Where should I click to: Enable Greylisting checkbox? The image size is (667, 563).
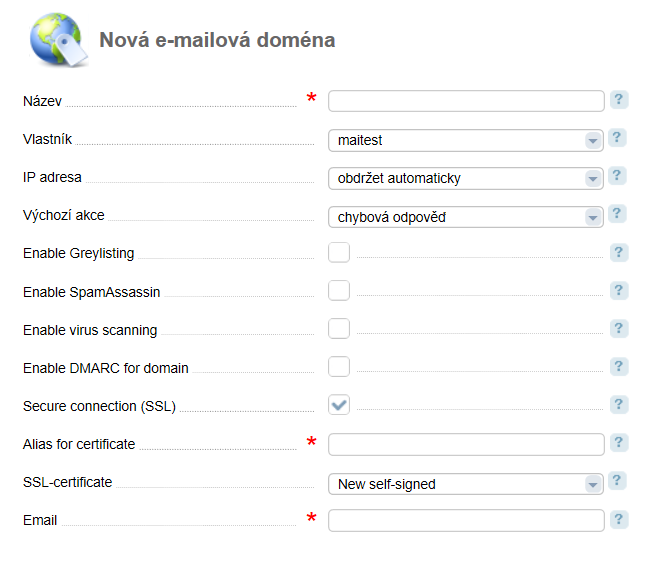(339, 253)
